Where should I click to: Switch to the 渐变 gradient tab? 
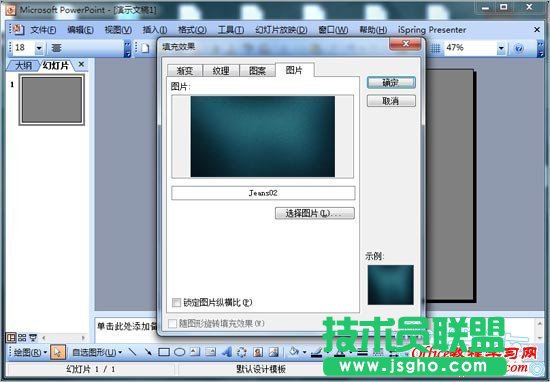click(185, 71)
